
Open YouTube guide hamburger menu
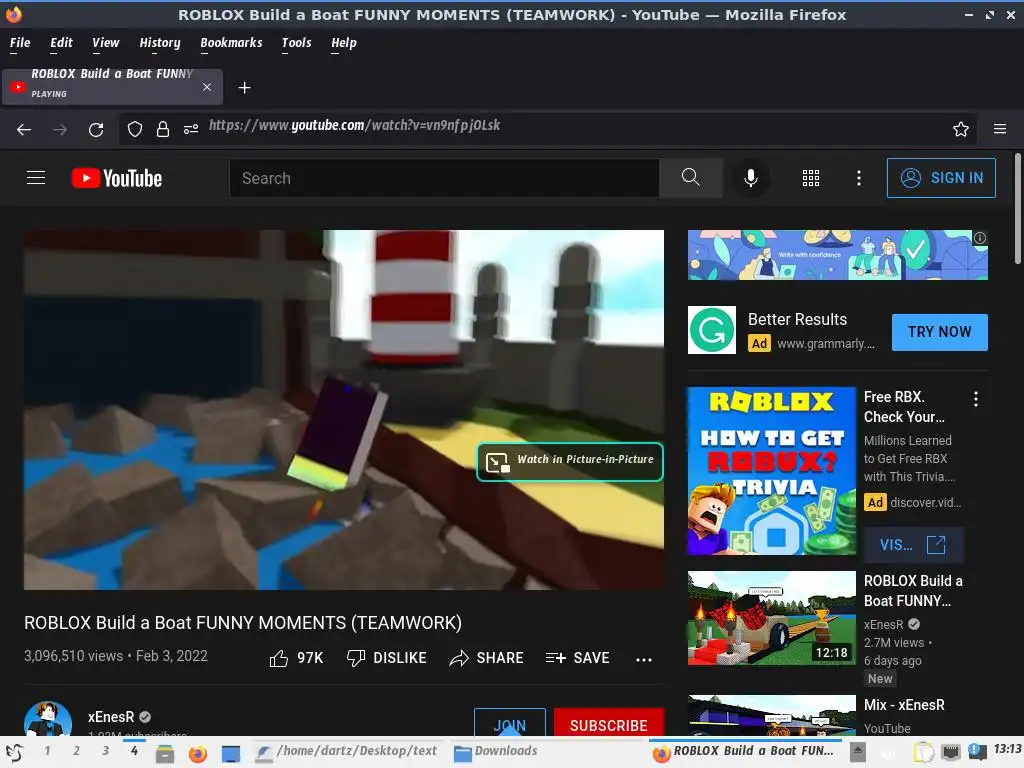(x=36, y=178)
